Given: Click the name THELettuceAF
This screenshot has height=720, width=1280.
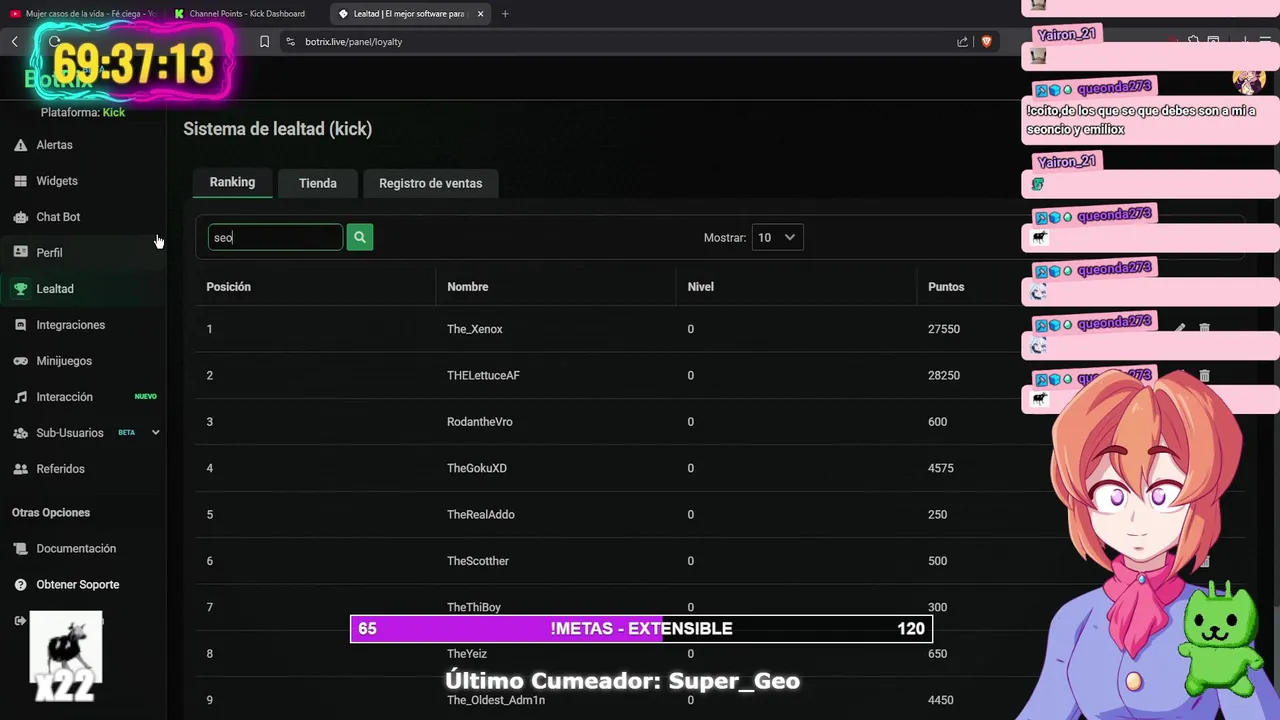Looking at the screenshot, I should pyautogui.click(x=483, y=375).
